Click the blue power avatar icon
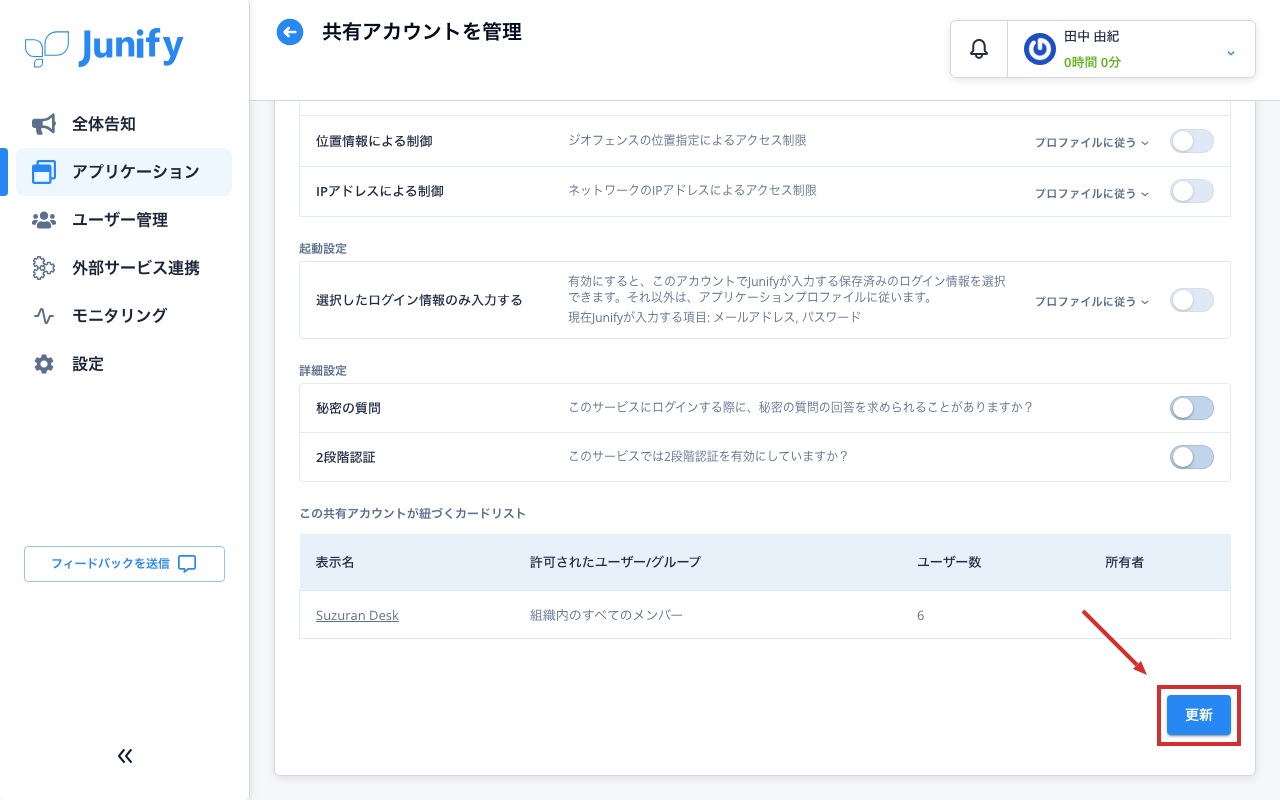Screen dimensions: 1280x800 coord(1040,49)
